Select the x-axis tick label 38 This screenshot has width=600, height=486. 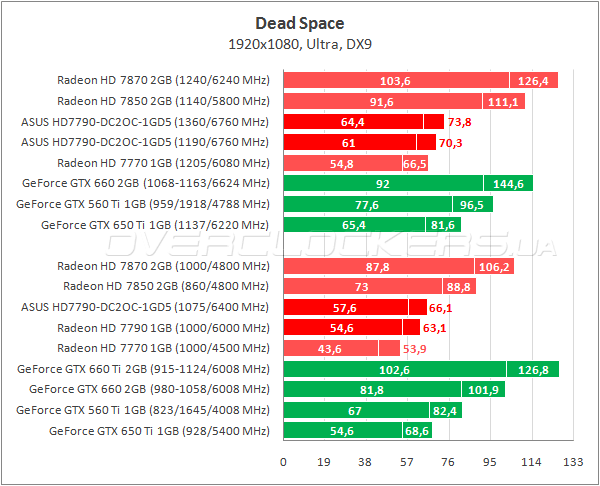click(365, 462)
